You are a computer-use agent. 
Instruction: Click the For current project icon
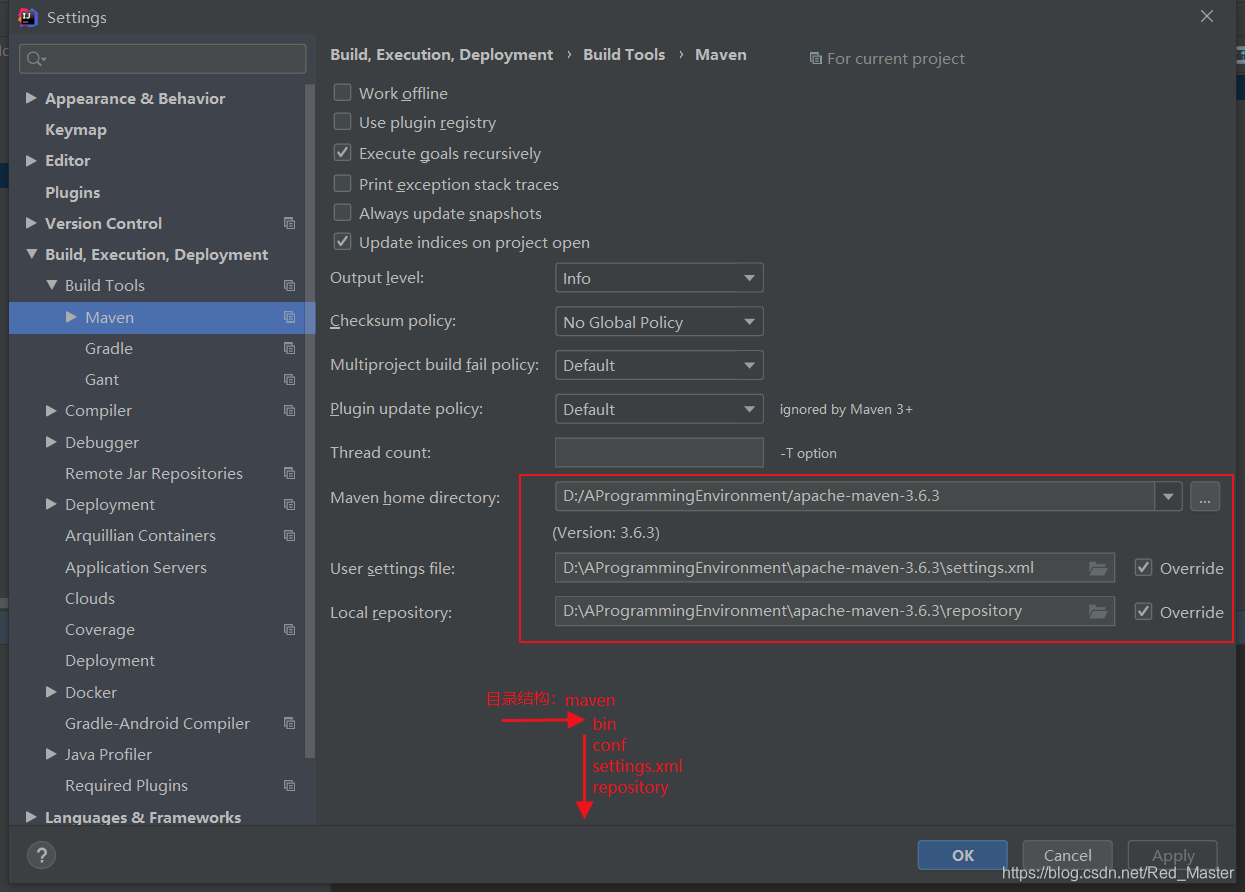816,59
